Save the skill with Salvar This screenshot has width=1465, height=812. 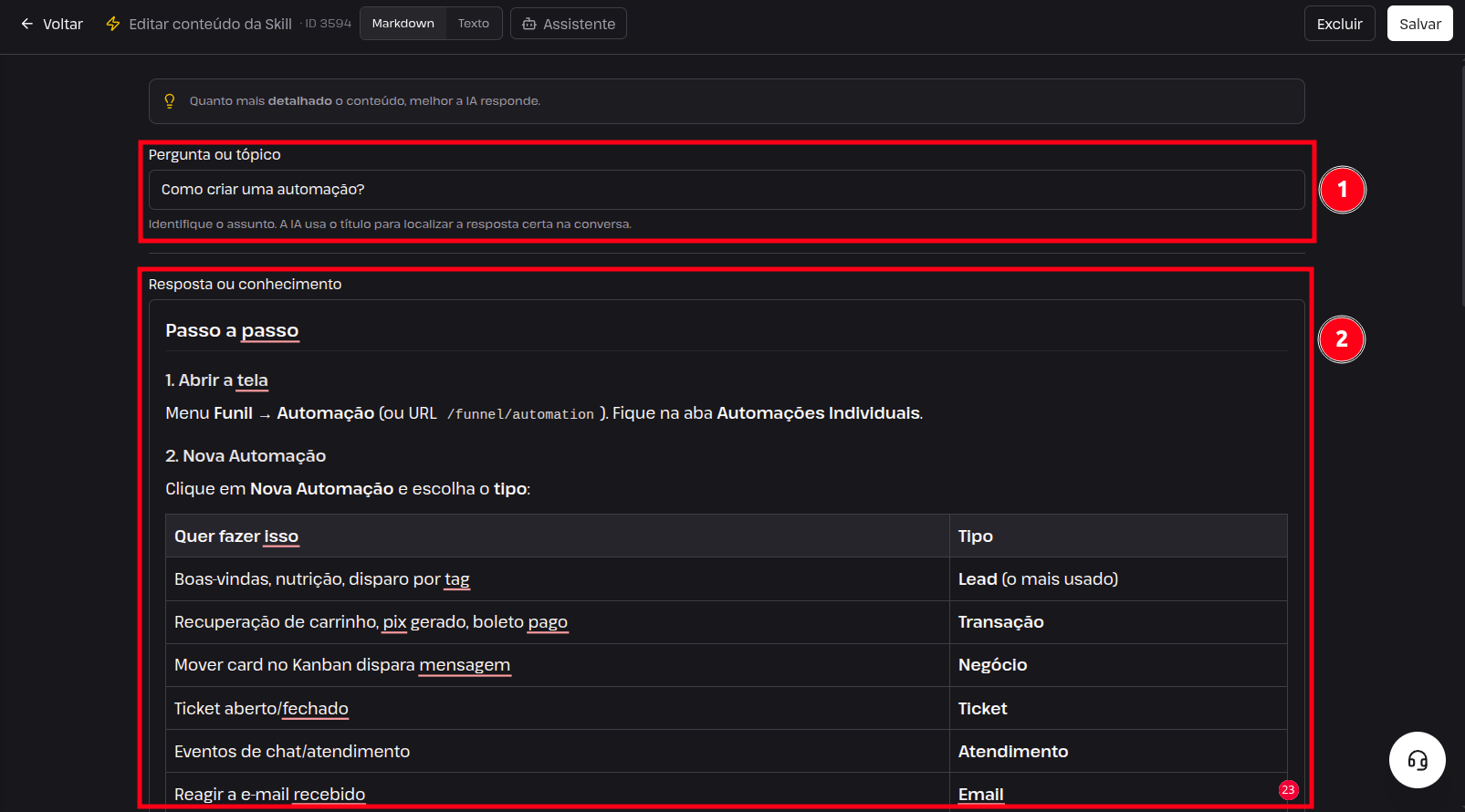[x=1420, y=24]
